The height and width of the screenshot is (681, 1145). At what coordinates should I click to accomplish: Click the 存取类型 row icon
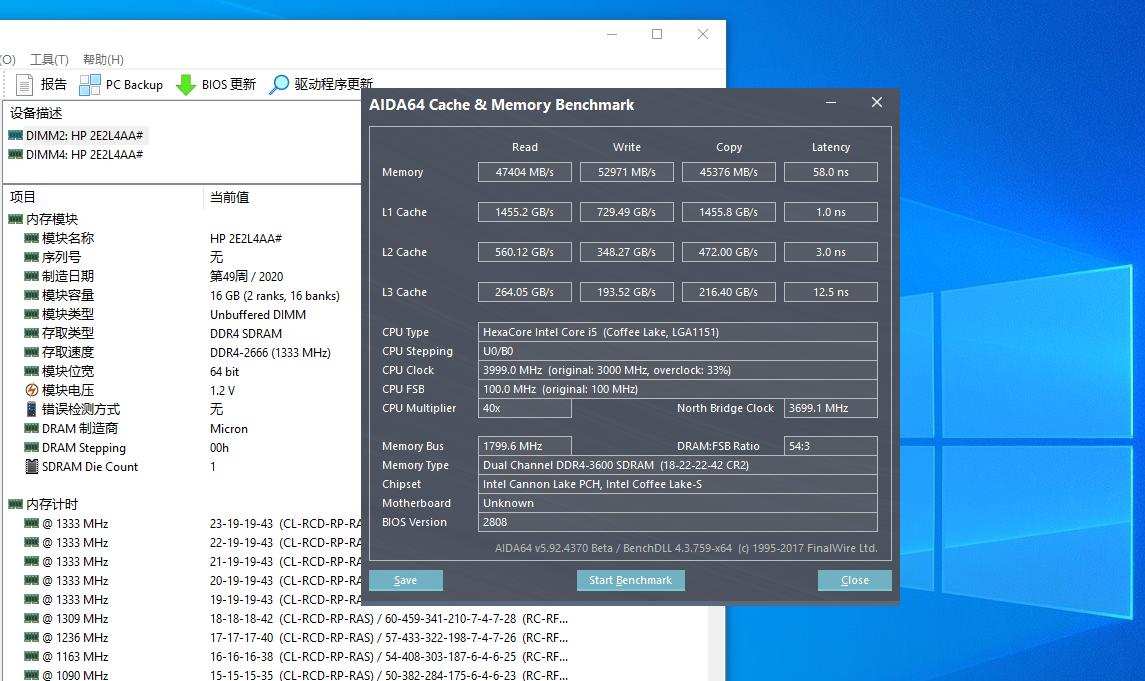31,333
